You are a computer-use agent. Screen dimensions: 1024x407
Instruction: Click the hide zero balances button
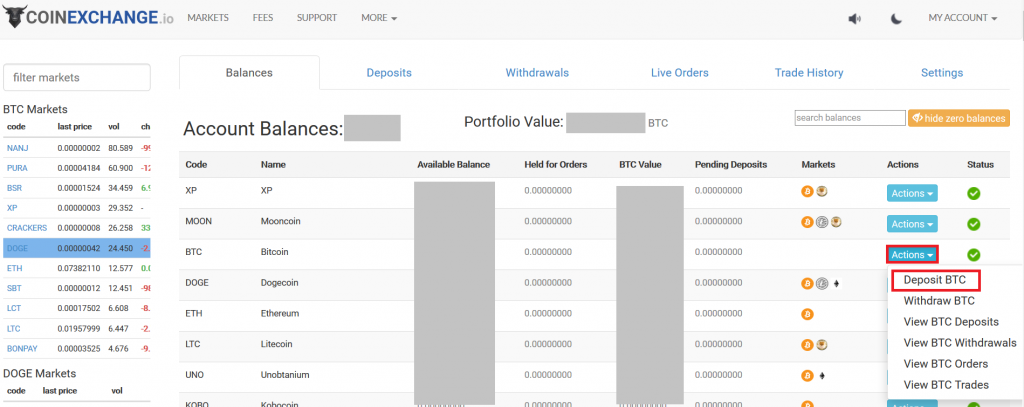pos(959,118)
